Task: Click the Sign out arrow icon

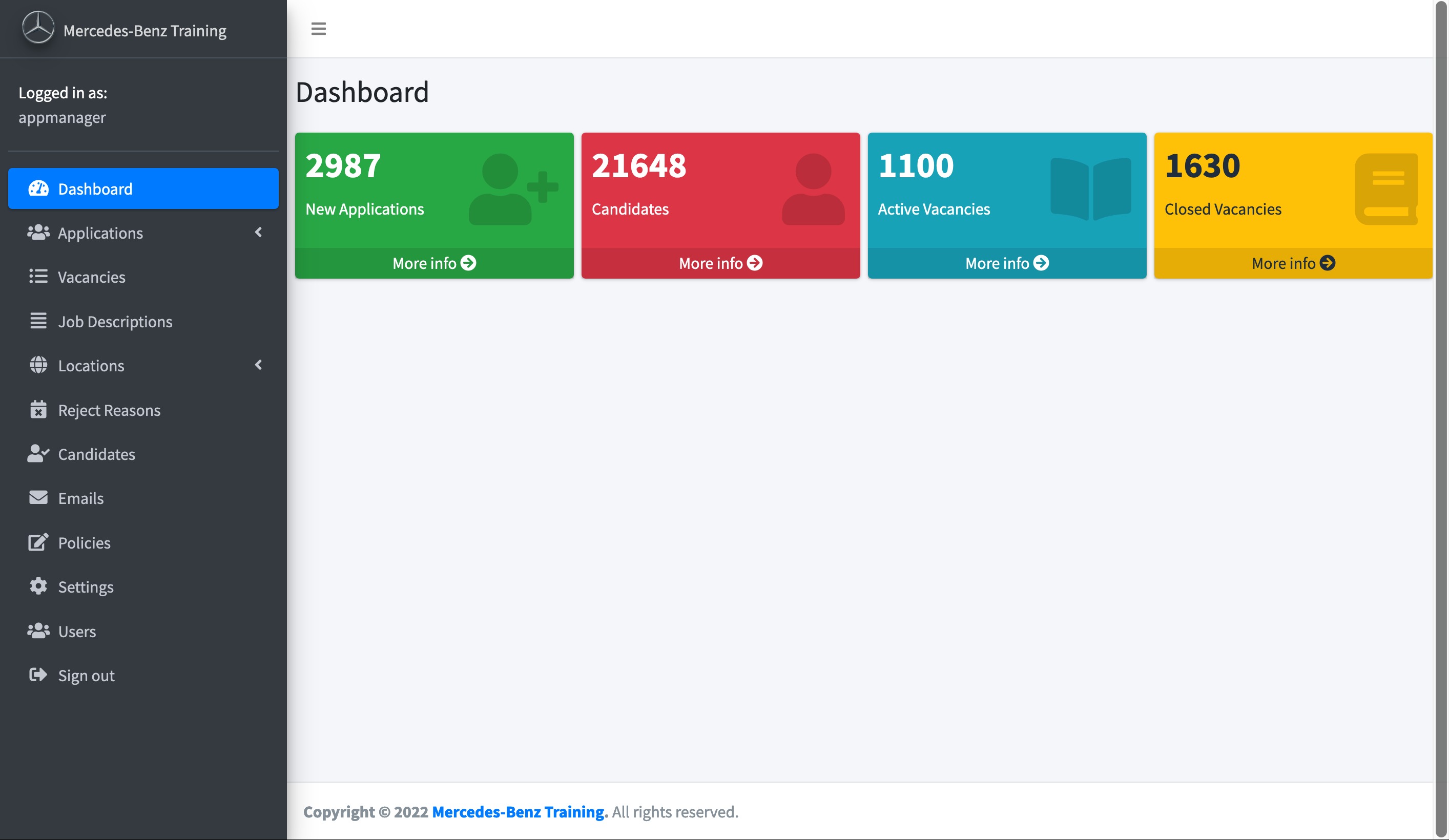Action: pyautogui.click(x=38, y=675)
